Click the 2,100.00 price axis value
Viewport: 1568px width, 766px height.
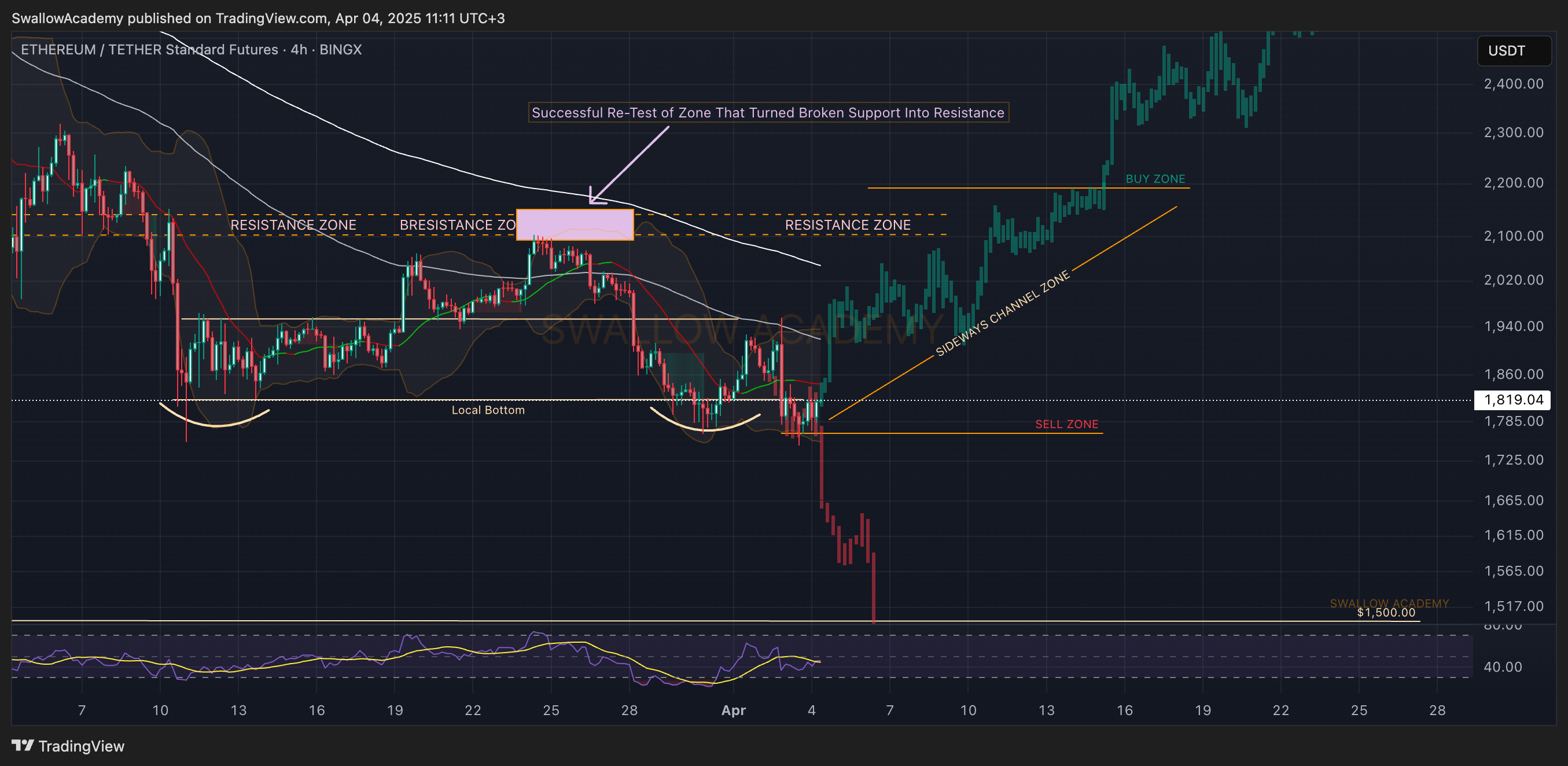coord(1514,236)
